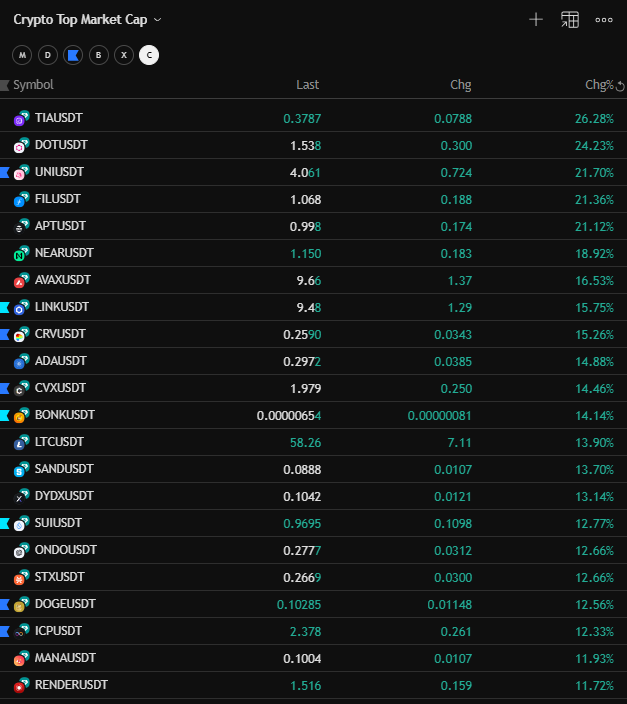This screenshot has width=627, height=704.
Task: Click the APTUSDT coin logo
Action: (x=21, y=226)
